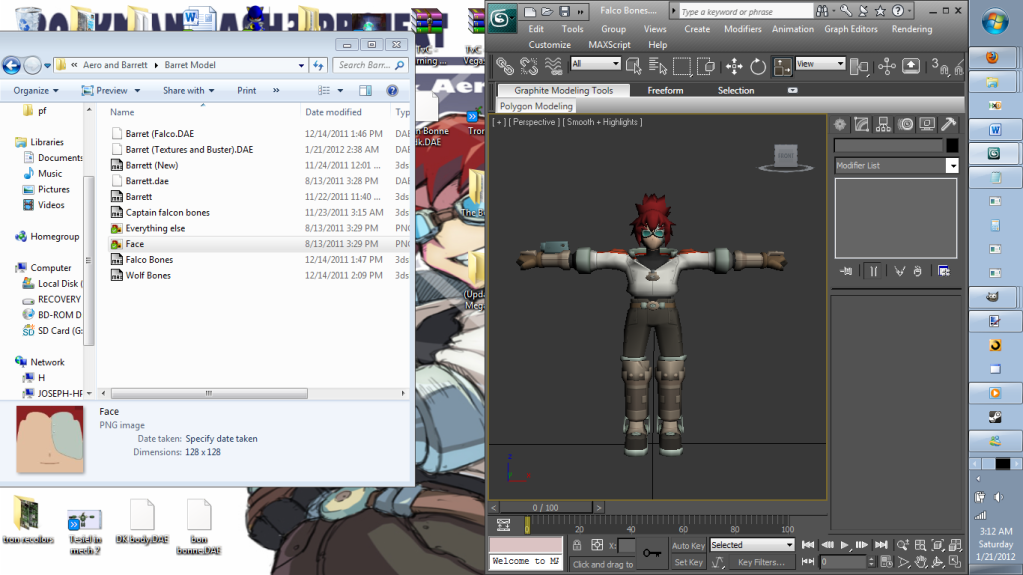
Task: Select the Select and Link tool
Action: tap(504, 66)
